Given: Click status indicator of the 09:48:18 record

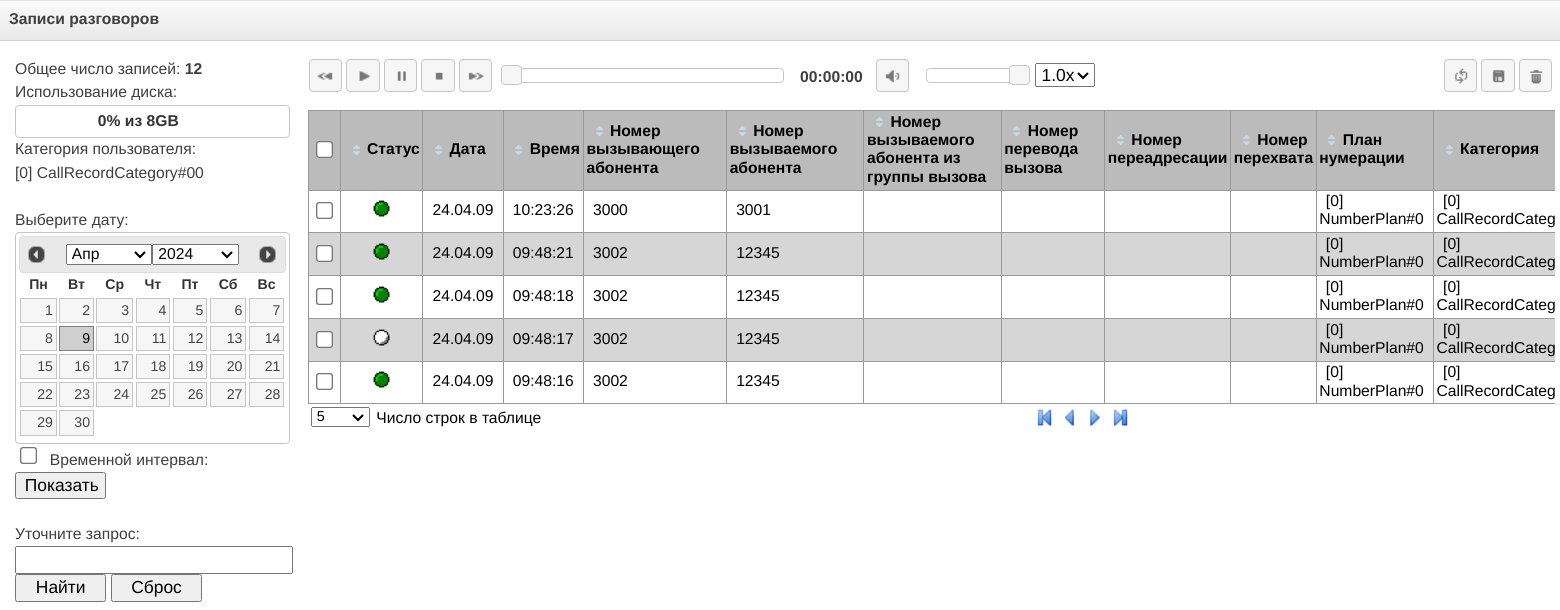Looking at the screenshot, I should 381,295.
